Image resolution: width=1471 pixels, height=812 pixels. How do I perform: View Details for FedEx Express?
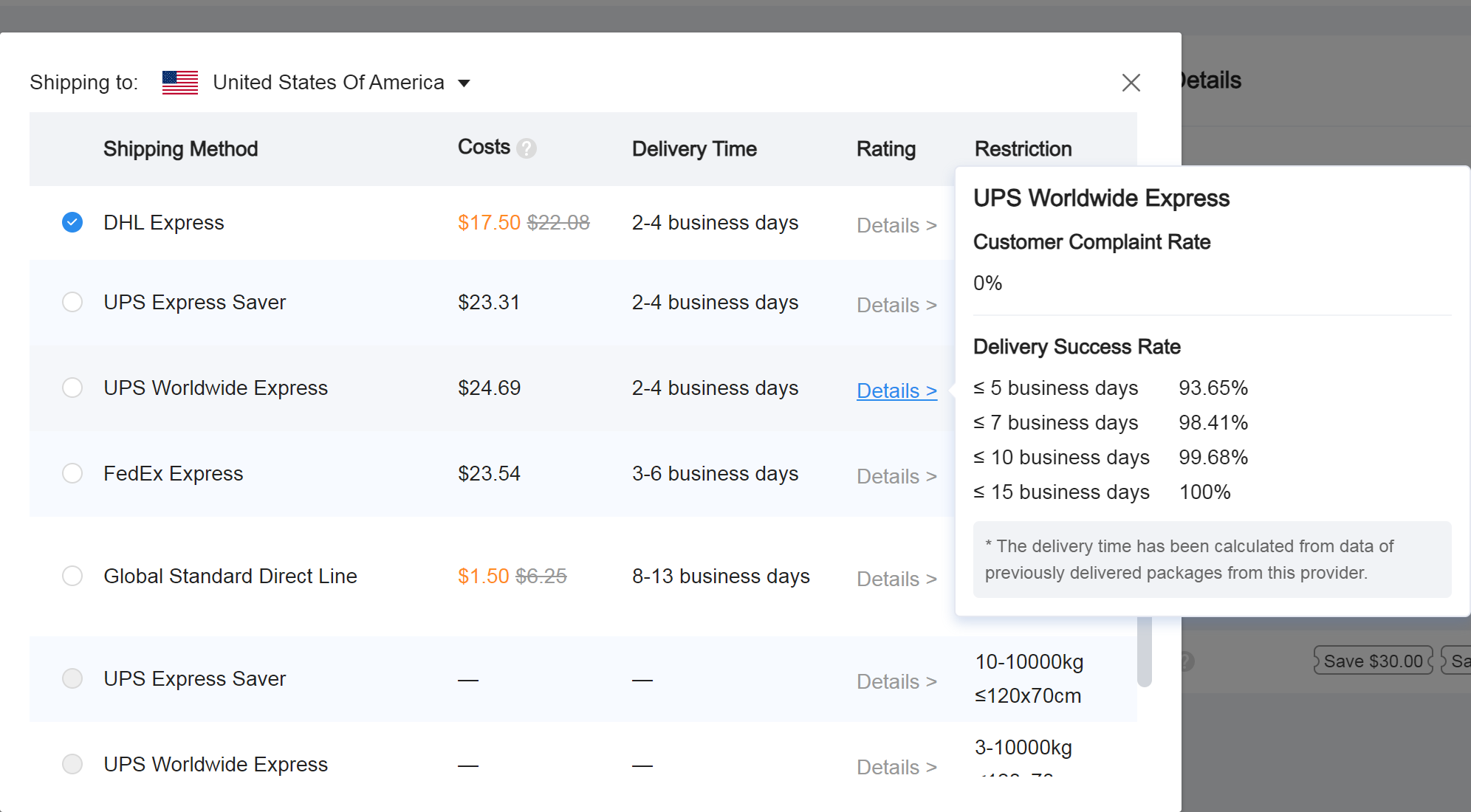pos(896,476)
